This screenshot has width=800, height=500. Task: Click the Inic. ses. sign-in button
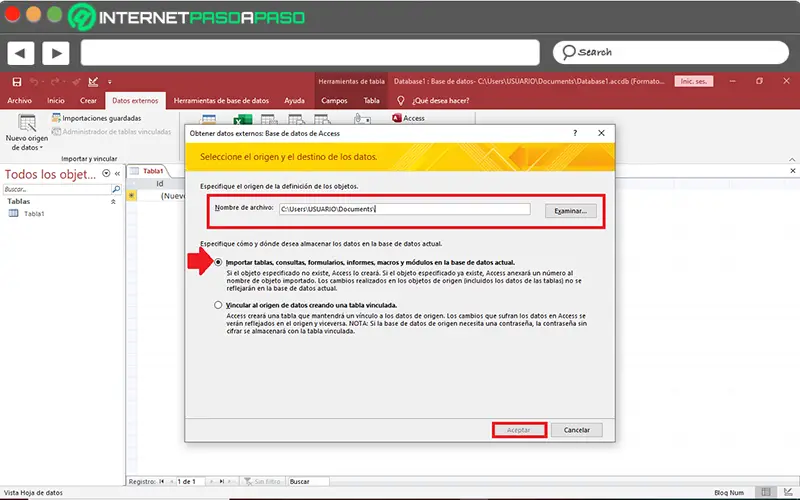coord(694,81)
